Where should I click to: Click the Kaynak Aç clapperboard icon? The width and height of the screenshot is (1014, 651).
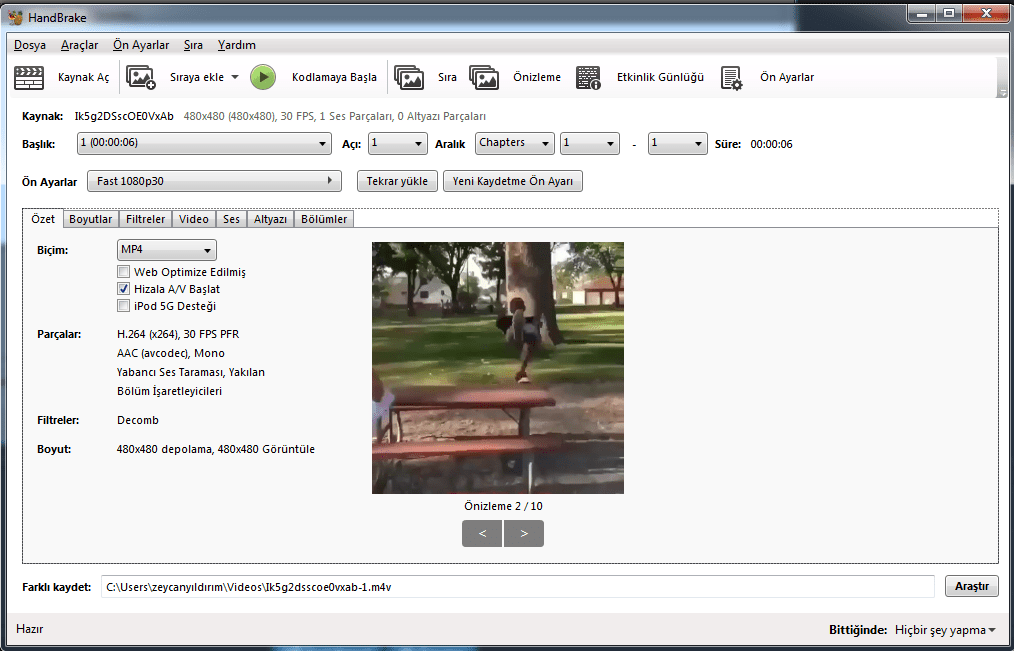click(x=29, y=78)
